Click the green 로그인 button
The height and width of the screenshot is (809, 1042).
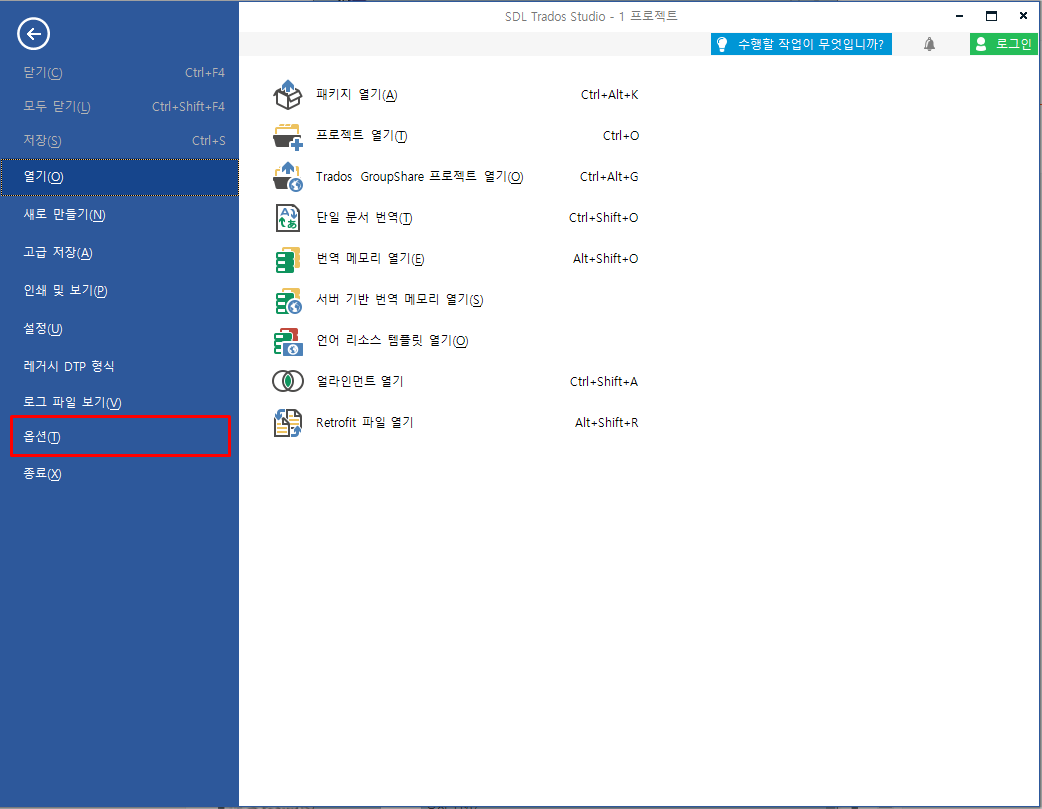click(x=1003, y=44)
